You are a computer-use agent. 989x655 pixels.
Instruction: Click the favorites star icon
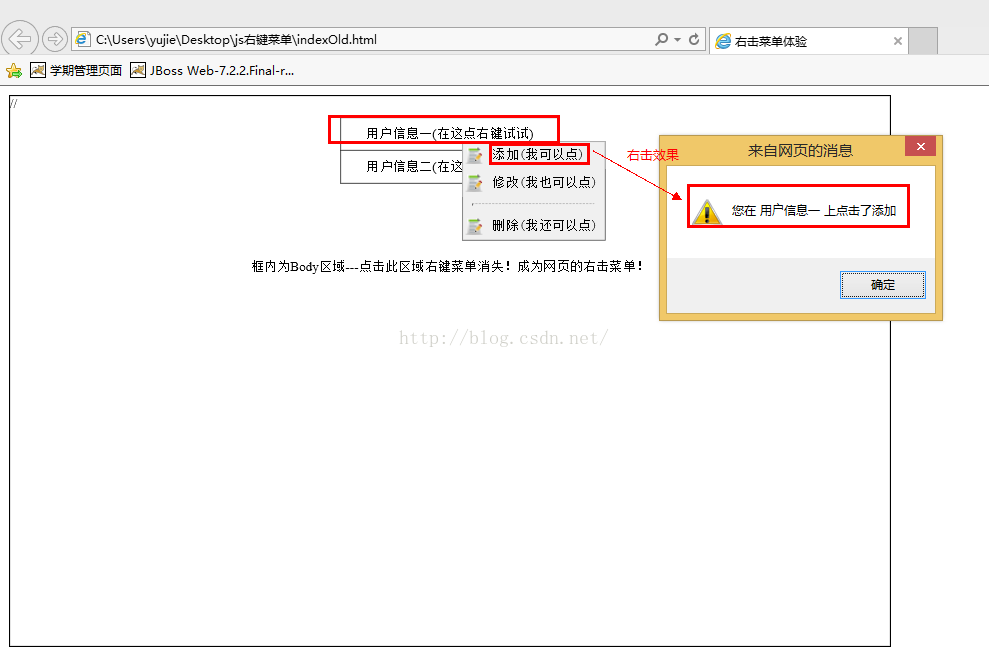point(14,71)
